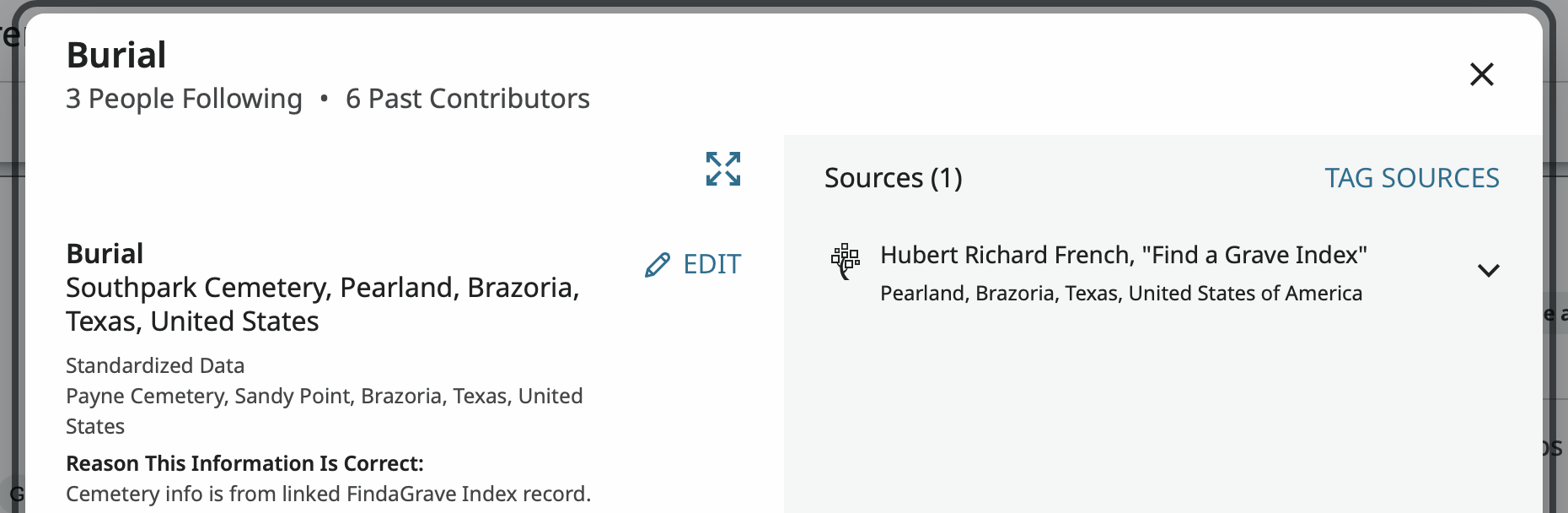
Task: Click the large Burial dialog title
Action: pyautogui.click(x=116, y=56)
